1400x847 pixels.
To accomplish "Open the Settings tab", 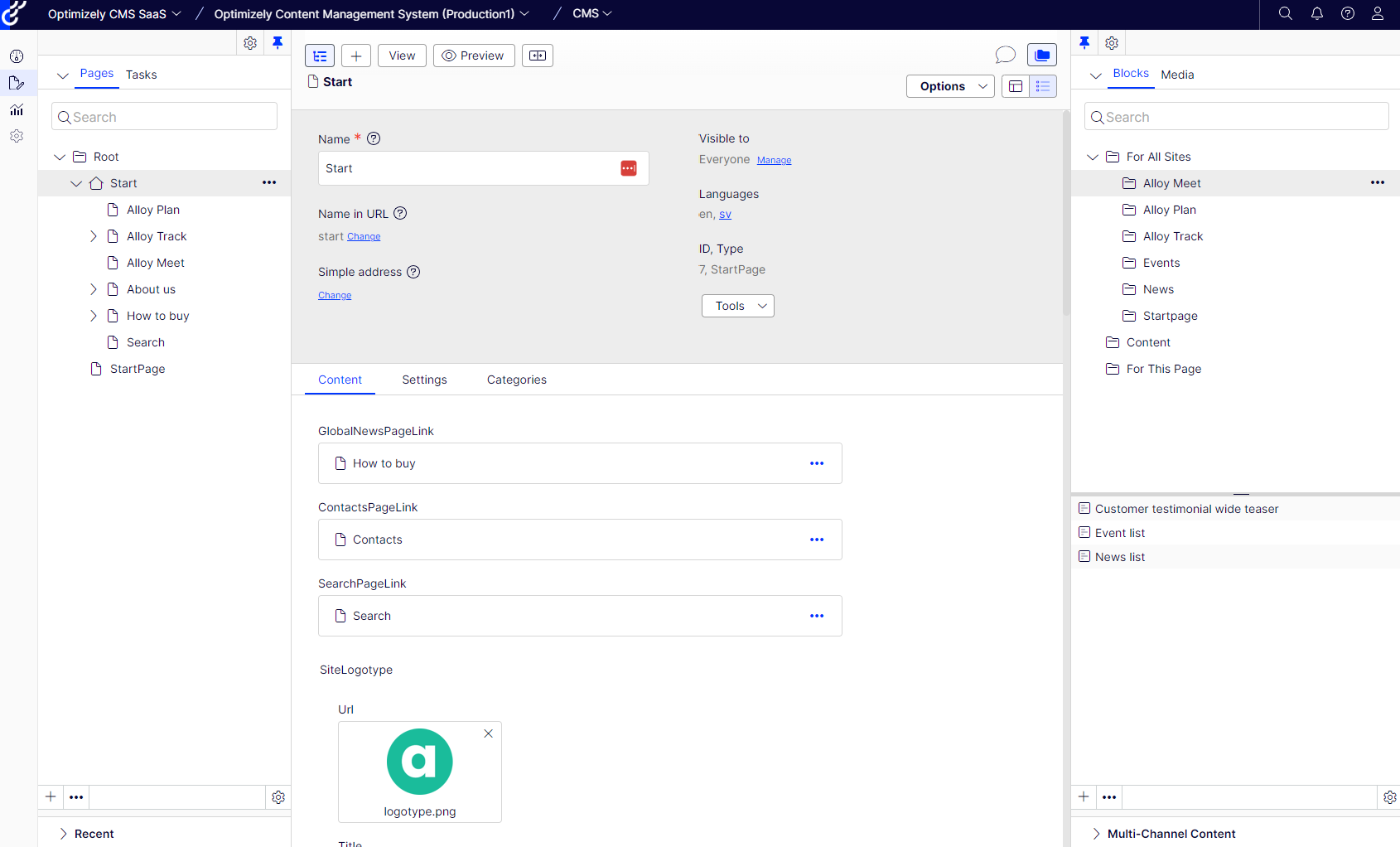I will click(424, 380).
